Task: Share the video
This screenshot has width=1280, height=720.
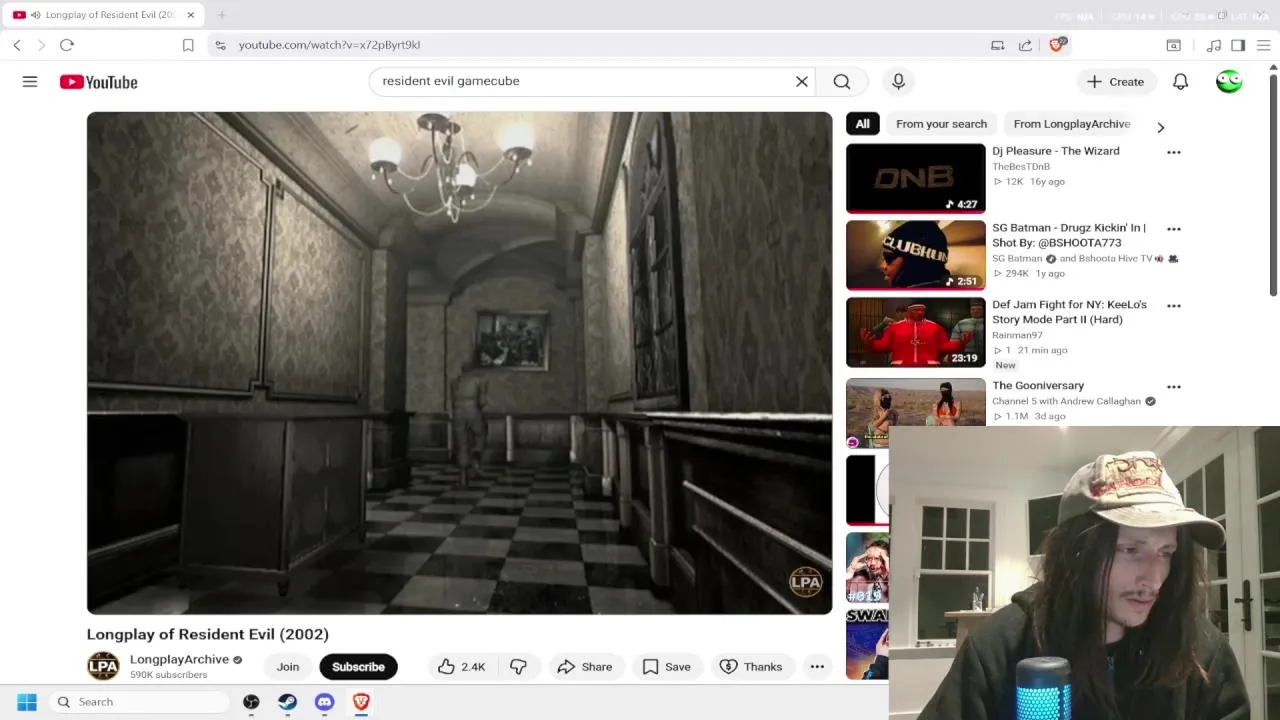Action: 584,667
